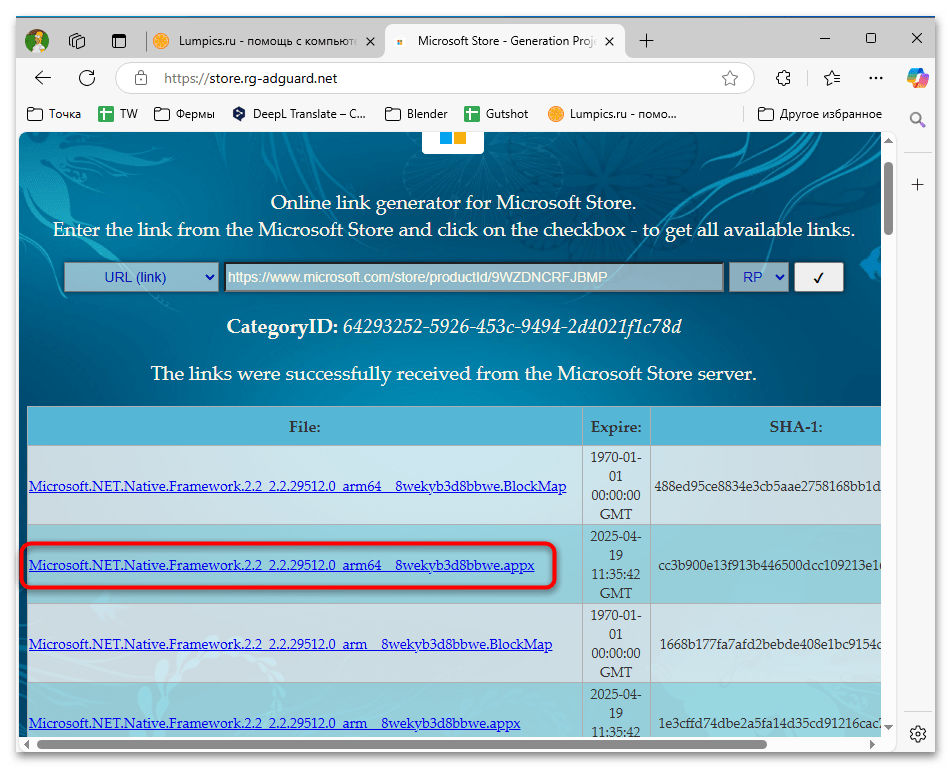This screenshot has width=951, height=768.
Task: Open the workspaces icon
Action: click(x=77, y=41)
